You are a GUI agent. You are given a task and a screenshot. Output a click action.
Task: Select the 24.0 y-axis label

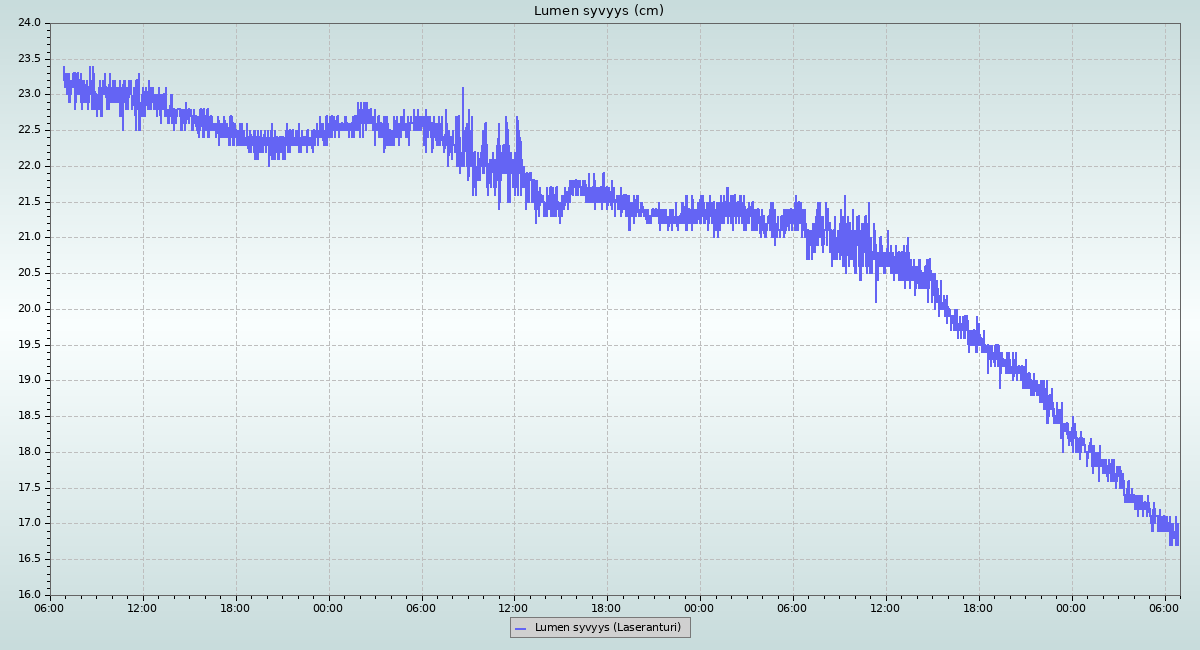click(x=29, y=22)
